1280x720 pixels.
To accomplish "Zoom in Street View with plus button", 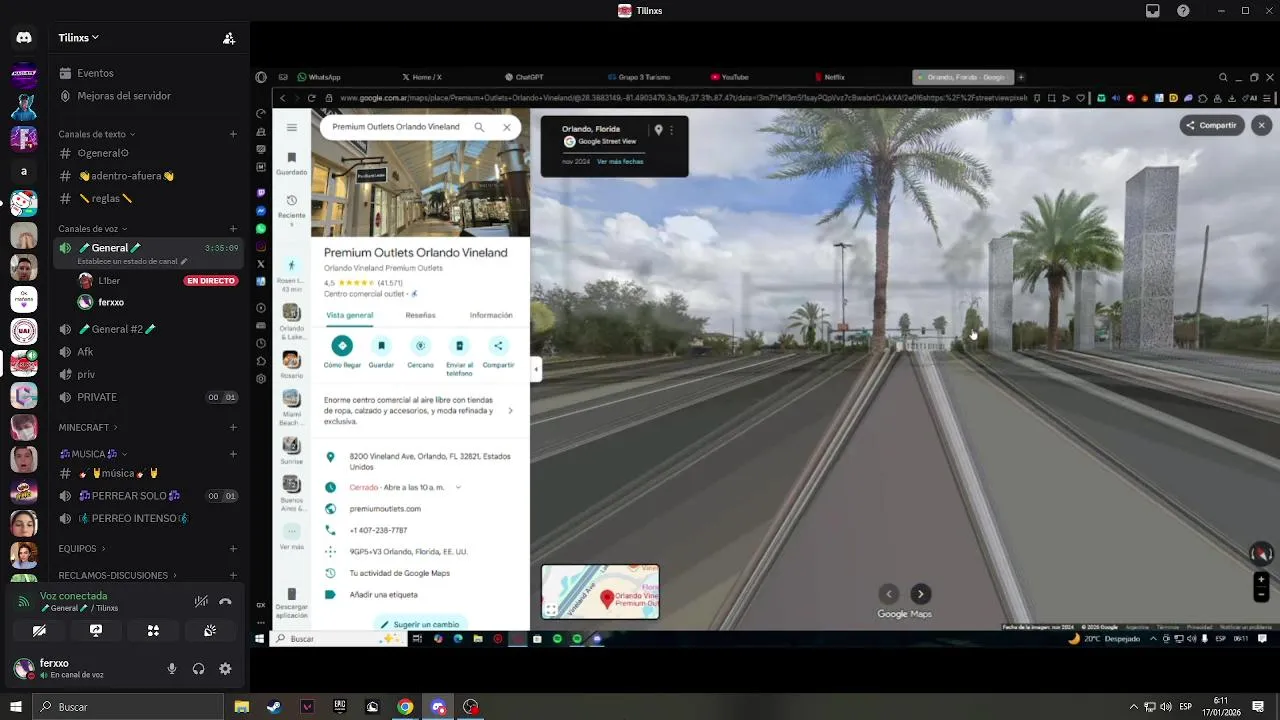I will click(1261, 579).
